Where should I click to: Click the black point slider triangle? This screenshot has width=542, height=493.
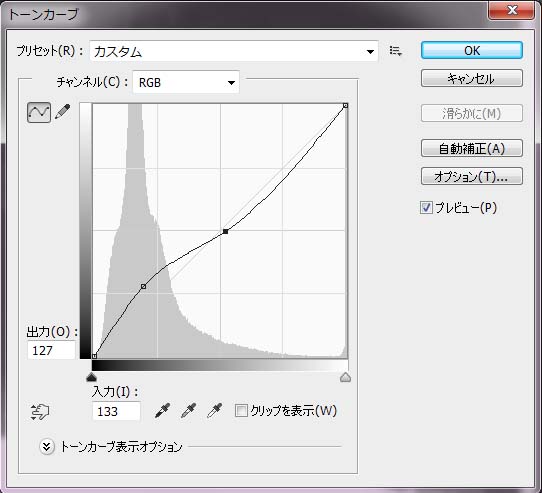pos(92,377)
